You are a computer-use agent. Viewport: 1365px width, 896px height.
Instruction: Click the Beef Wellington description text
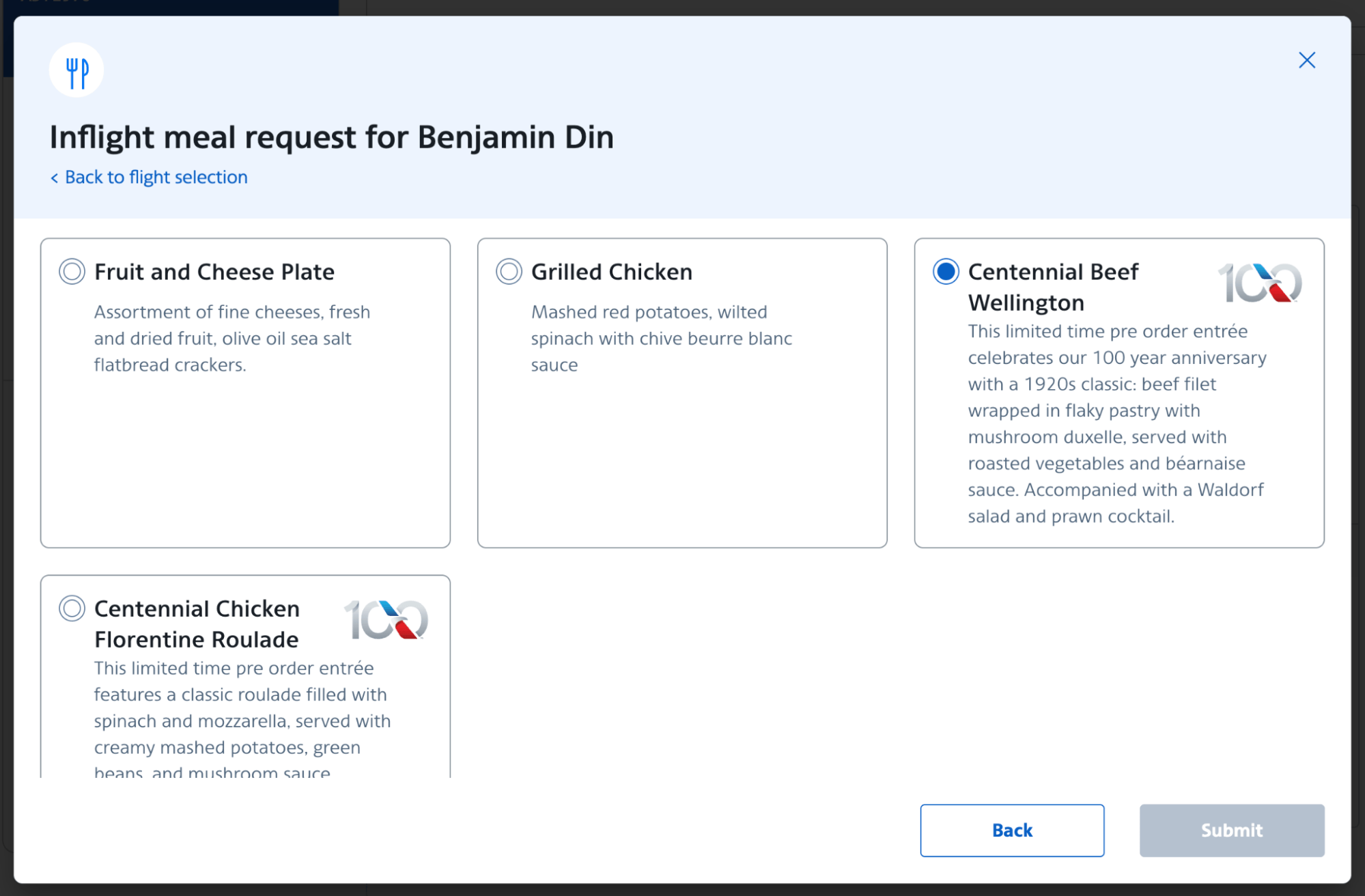point(1116,423)
